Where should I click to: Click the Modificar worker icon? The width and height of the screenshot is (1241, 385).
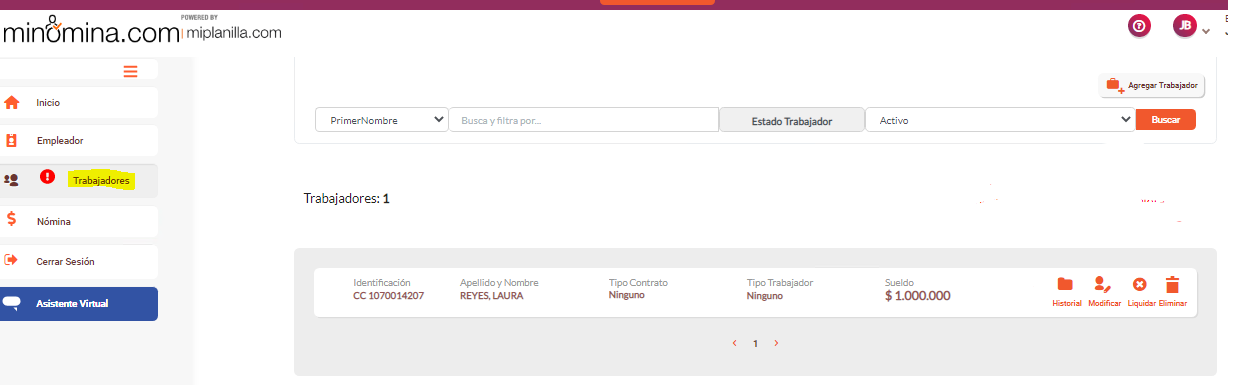(x=1103, y=285)
